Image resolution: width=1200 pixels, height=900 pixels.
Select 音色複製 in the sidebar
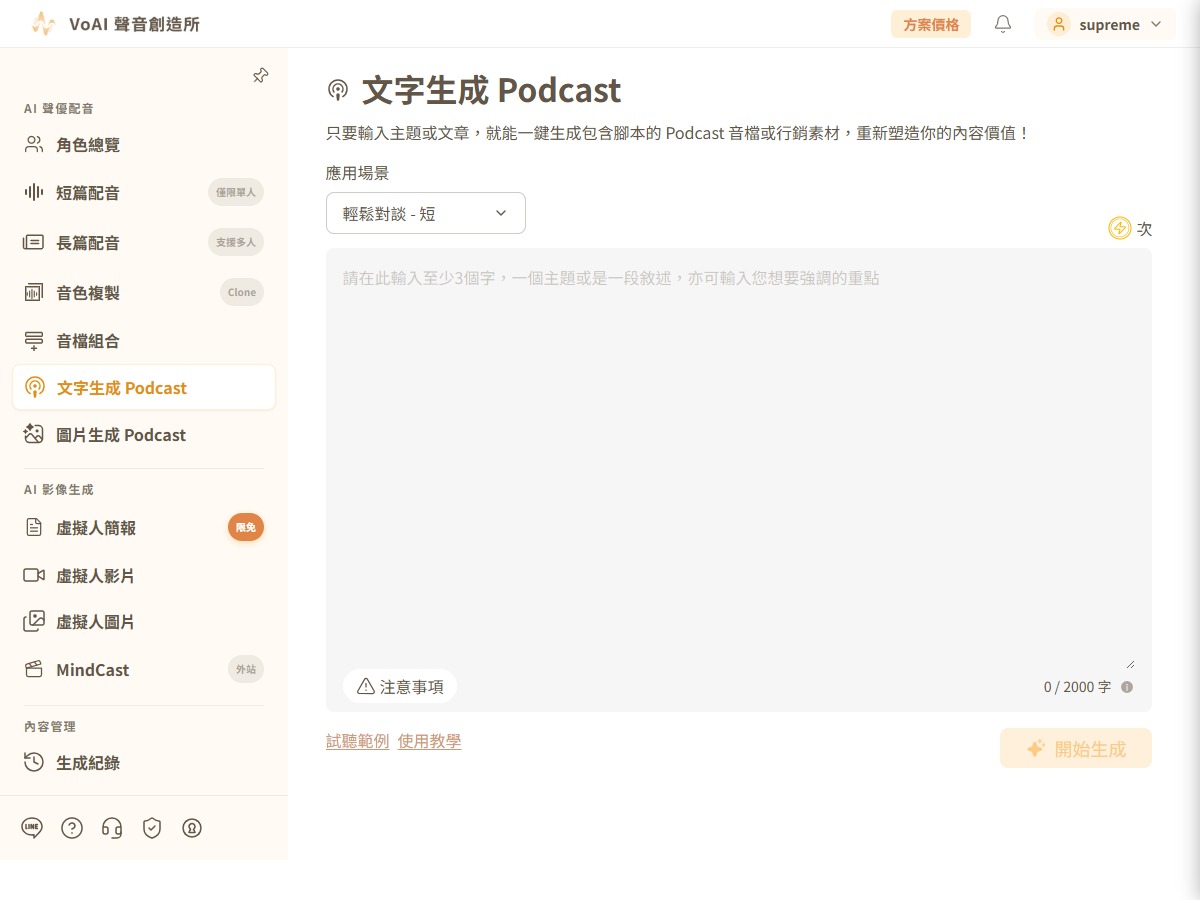(x=144, y=293)
